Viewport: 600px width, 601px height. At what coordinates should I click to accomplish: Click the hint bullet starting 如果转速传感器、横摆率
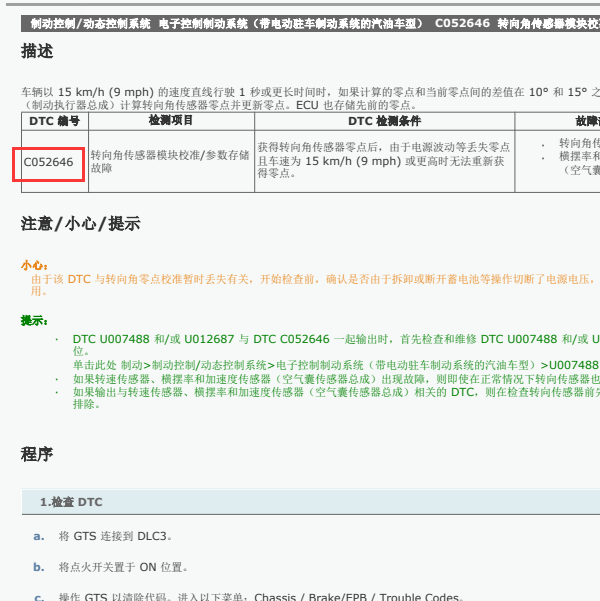tap(336, 379)
